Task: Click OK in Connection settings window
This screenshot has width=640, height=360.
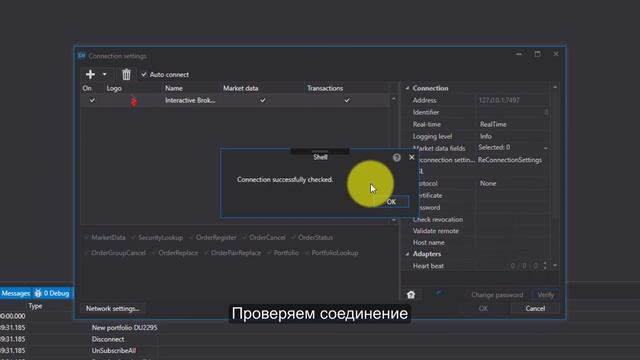Action: [x=483, y=309]
